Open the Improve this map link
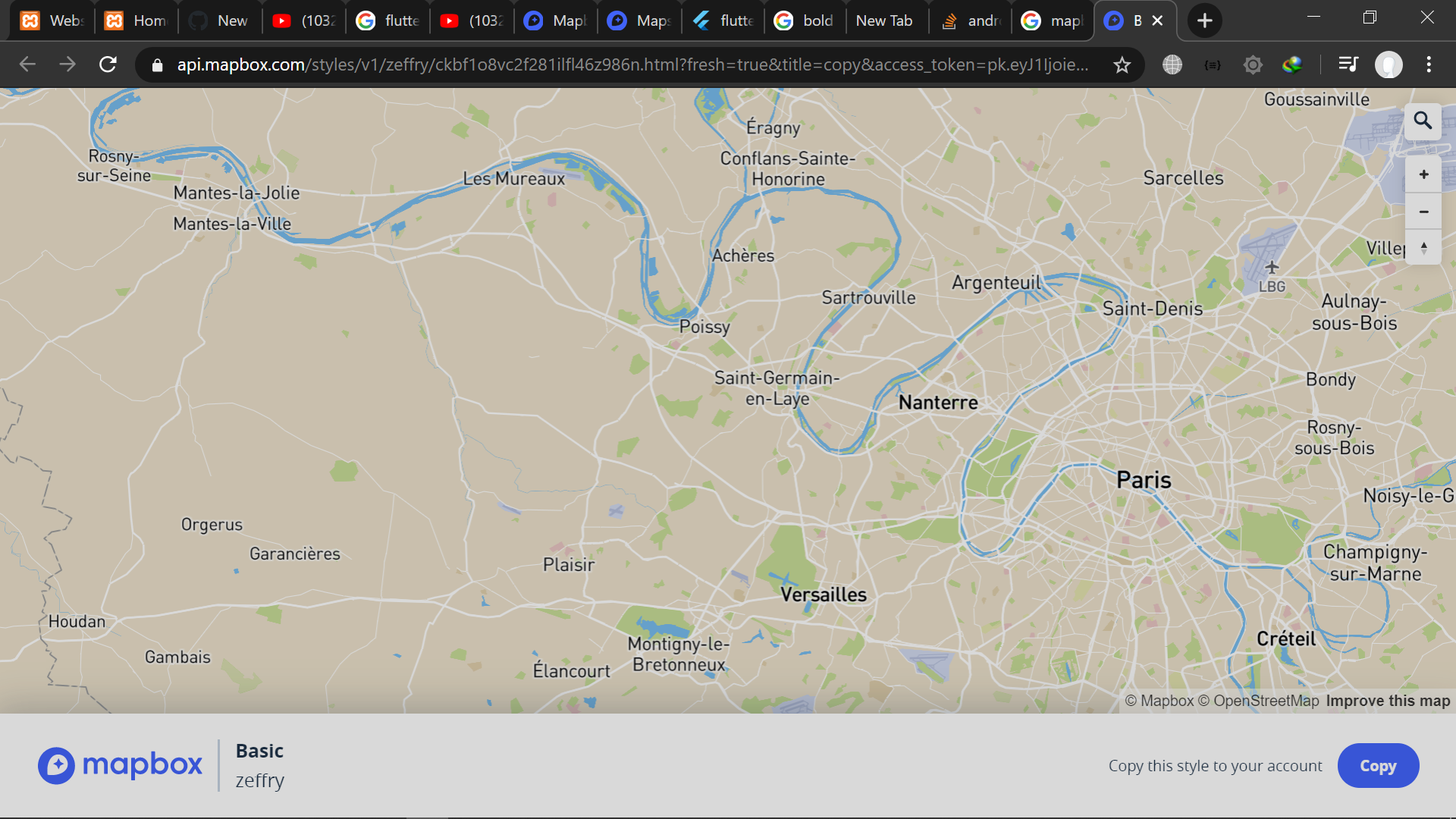The height and width of the screenshot is (819, 1456). tap(1387, 701)
